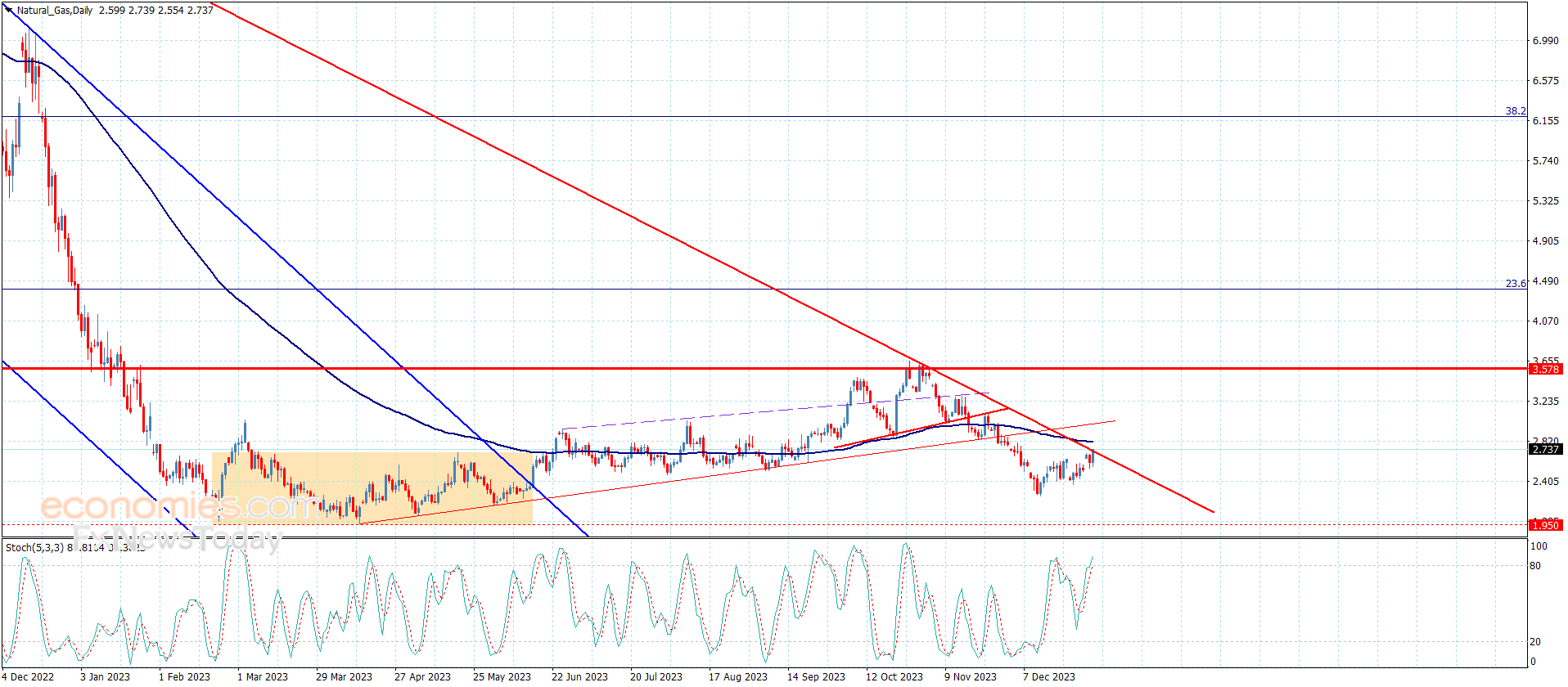Click the 22 Jun 2023 date label

pos(579,676)
